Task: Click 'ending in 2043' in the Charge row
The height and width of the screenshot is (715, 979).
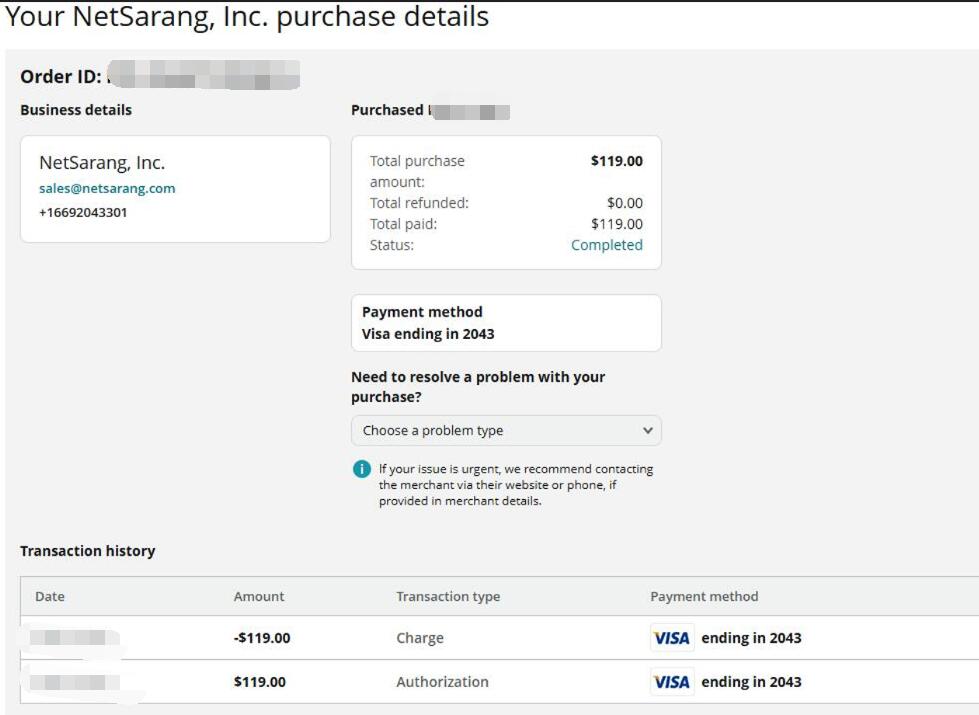Action: [751, 638]
